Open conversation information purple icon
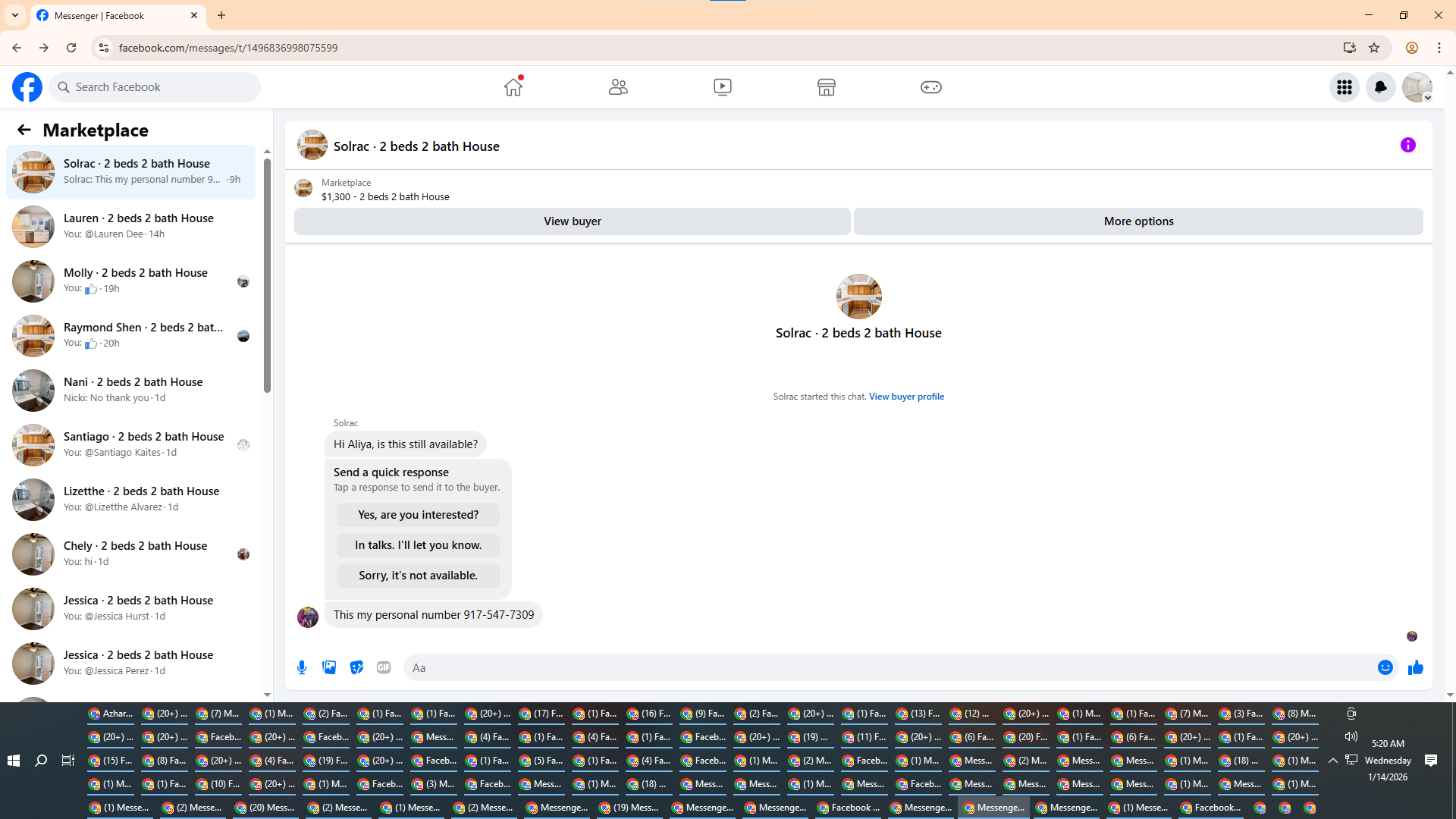The height and width of the screenshot is (819, 1456). click(1407, 145)
